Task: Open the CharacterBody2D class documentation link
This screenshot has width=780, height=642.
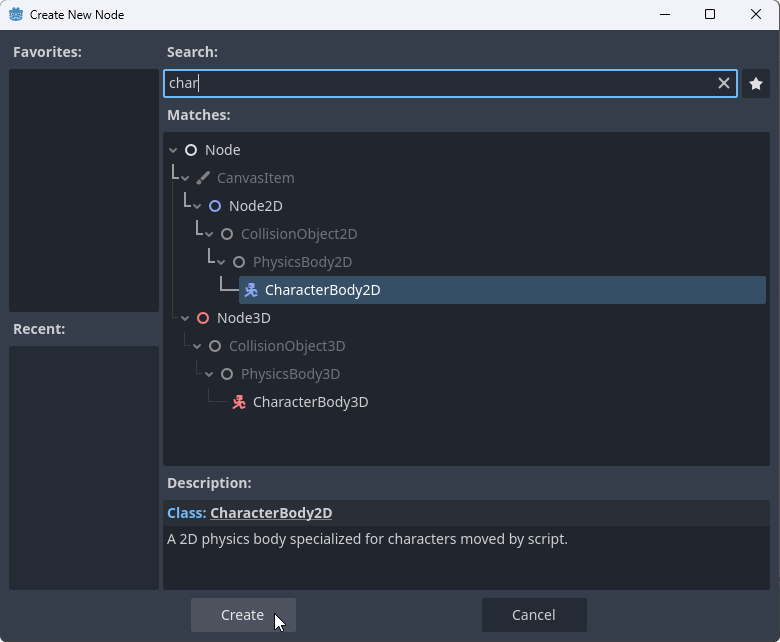Action: (271, 513)
